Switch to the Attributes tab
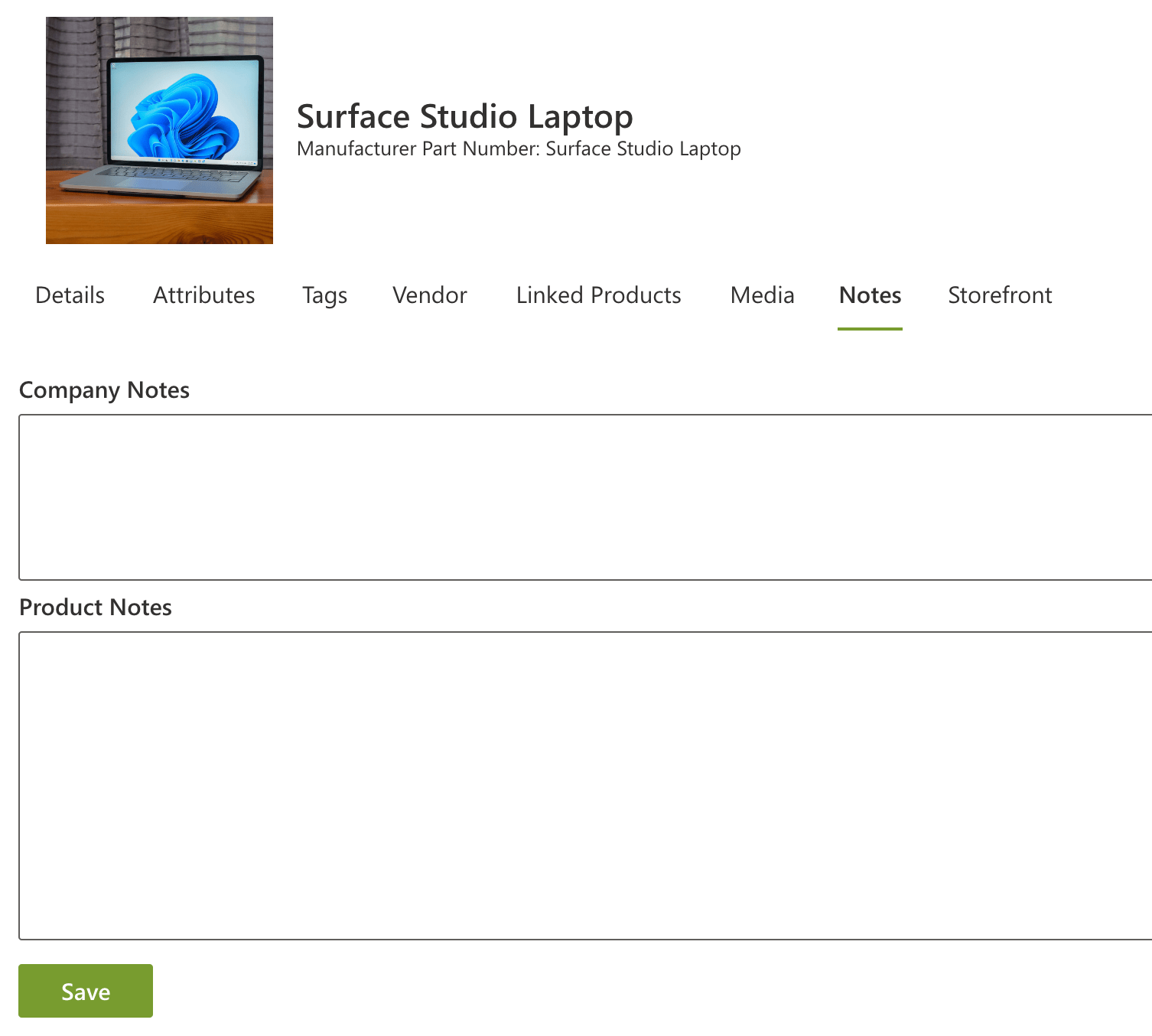Screen dimensions: 1152x1036 click(x=203, y=295)
